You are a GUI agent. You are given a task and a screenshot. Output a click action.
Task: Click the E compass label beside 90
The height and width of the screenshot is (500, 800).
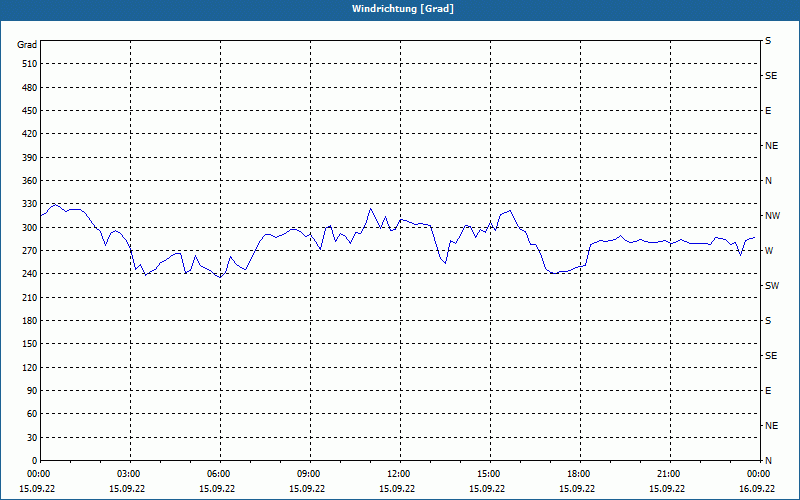click(x=768, y=391)
